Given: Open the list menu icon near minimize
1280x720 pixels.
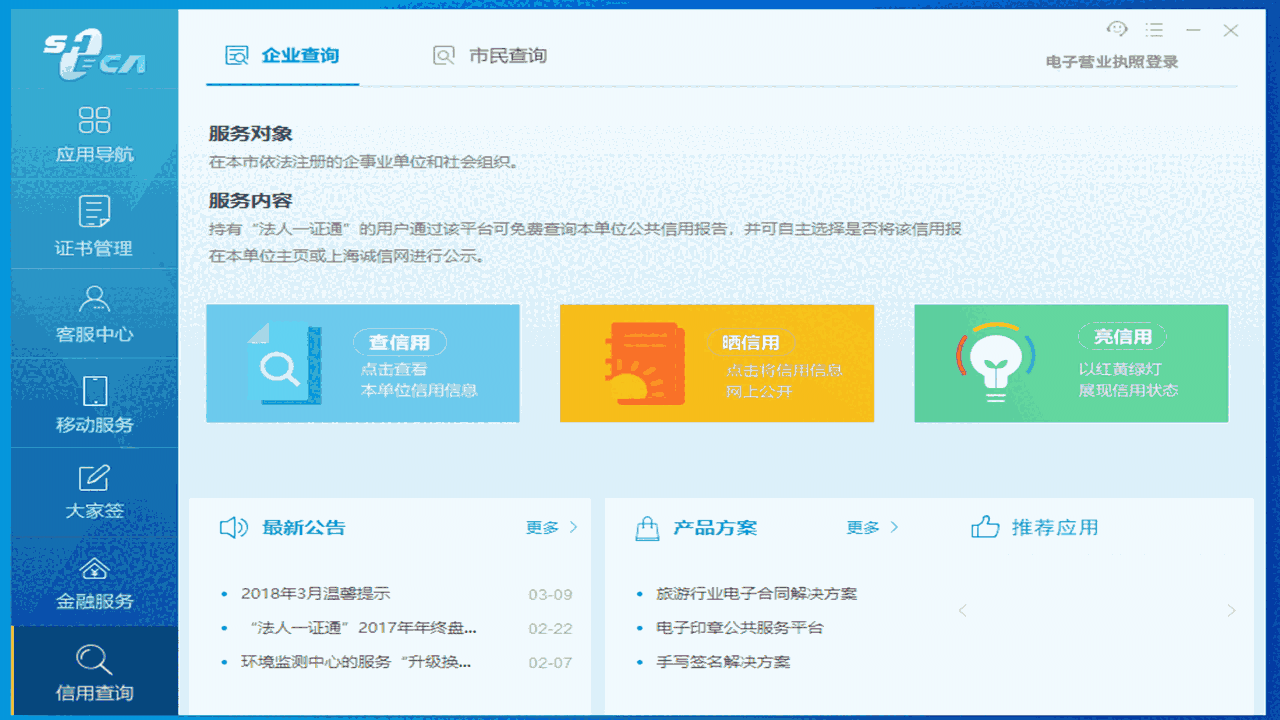Looking at the screenshot, I should point(1154,30).
